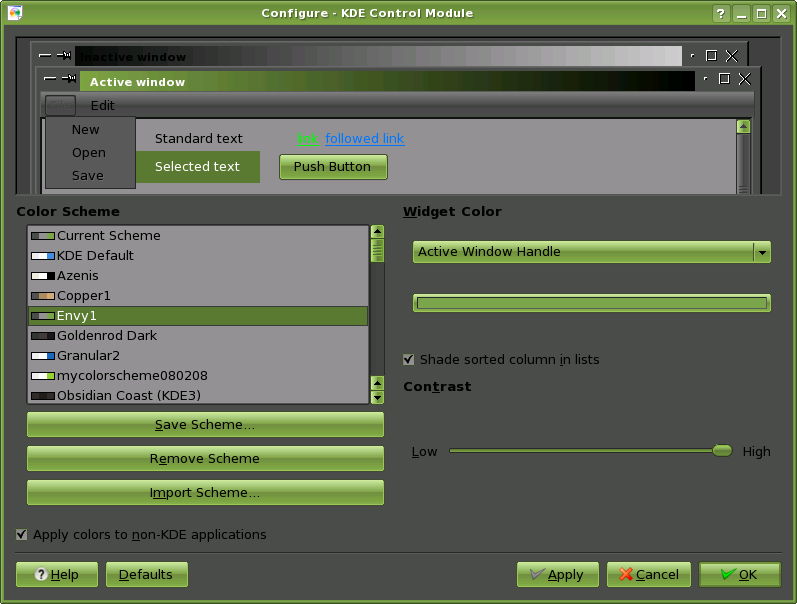797x604 pixels.
Task: Click the Granular2 color preview swatch
Action: point(43,356)
